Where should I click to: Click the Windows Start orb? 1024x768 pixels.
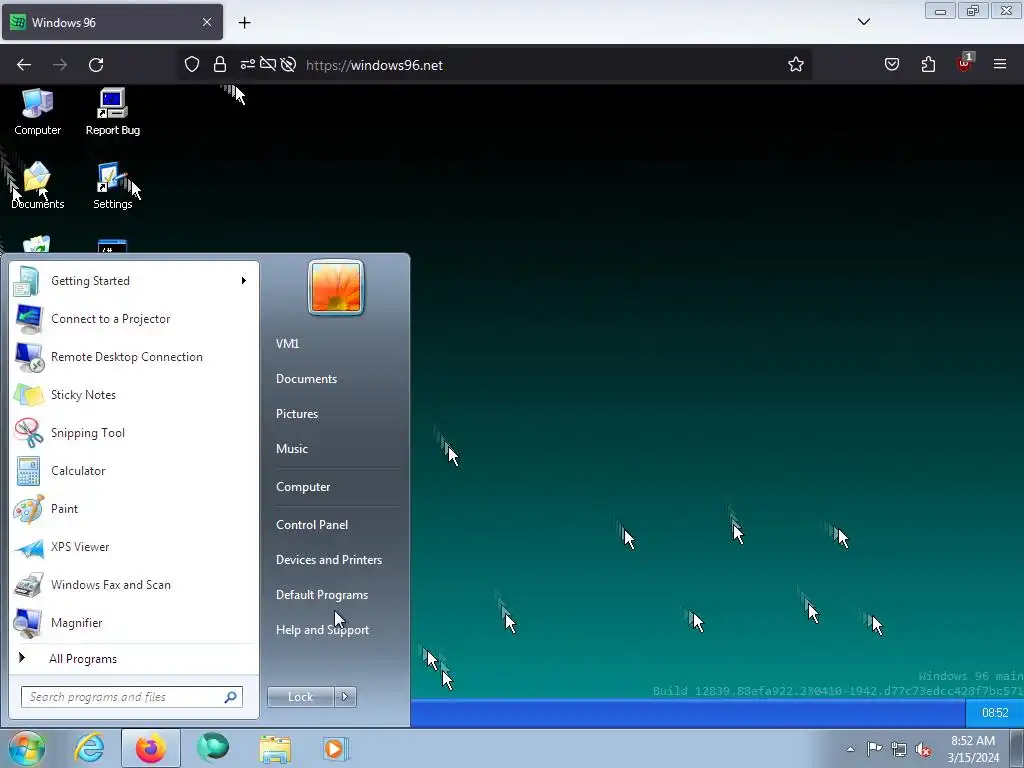tap(27, 748)
